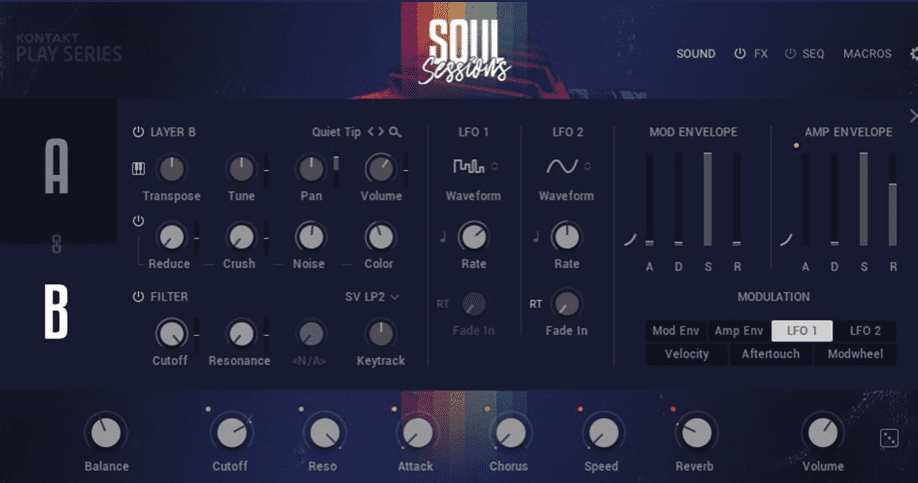The height and width of the screenshot is (483, 918).
Task: Click the LFO 1 square waveform icon
Action: point(467,166)
